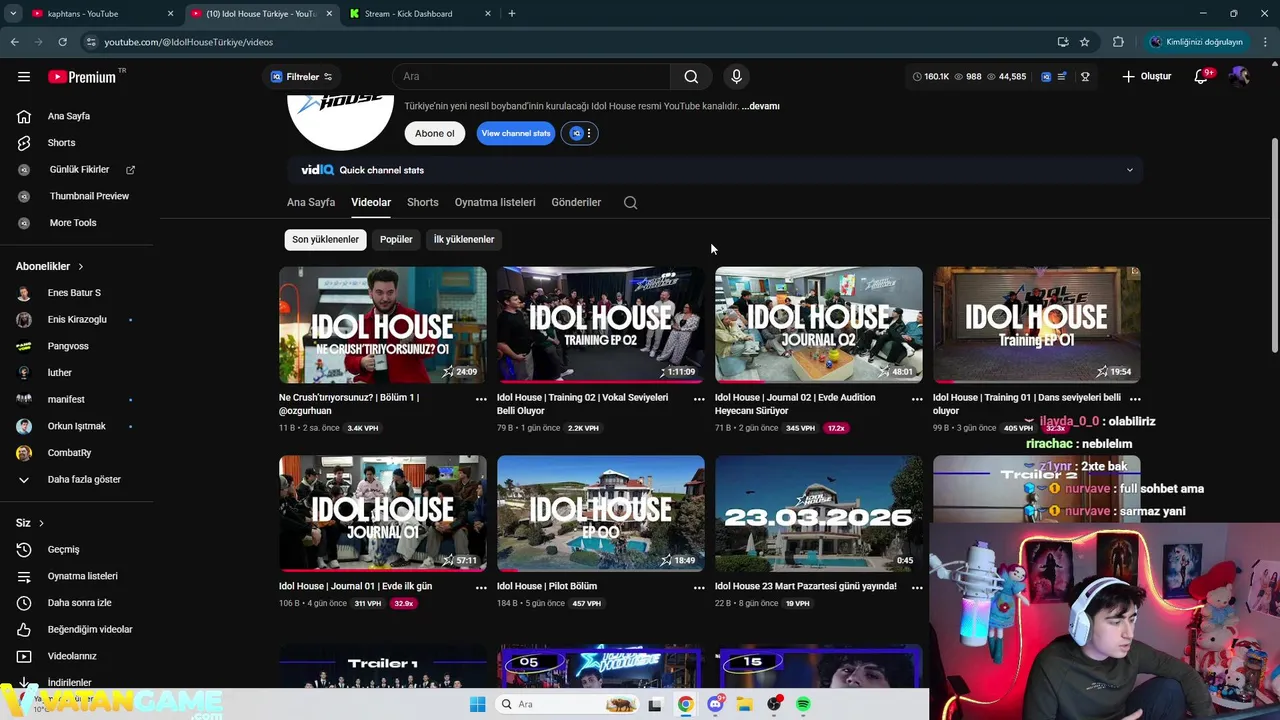Click the View channel stats button
The width and height of the screenshot is (1280, 720).
(x=516, y=133)
